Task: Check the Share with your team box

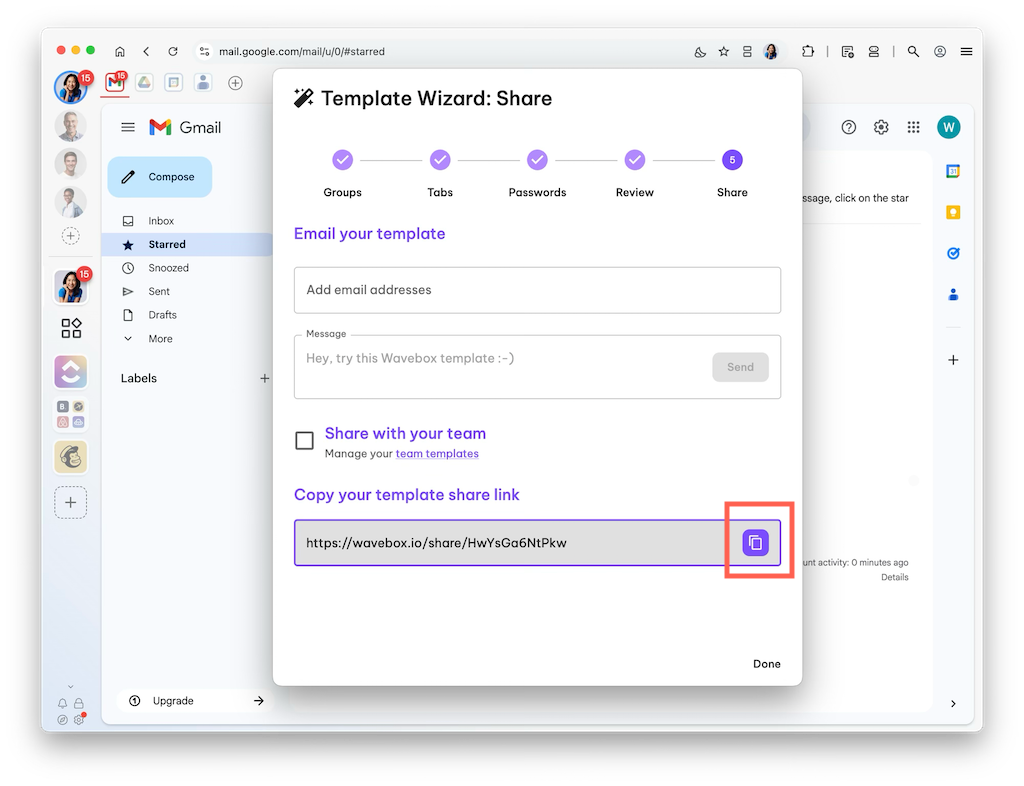Action: [304, 441]
